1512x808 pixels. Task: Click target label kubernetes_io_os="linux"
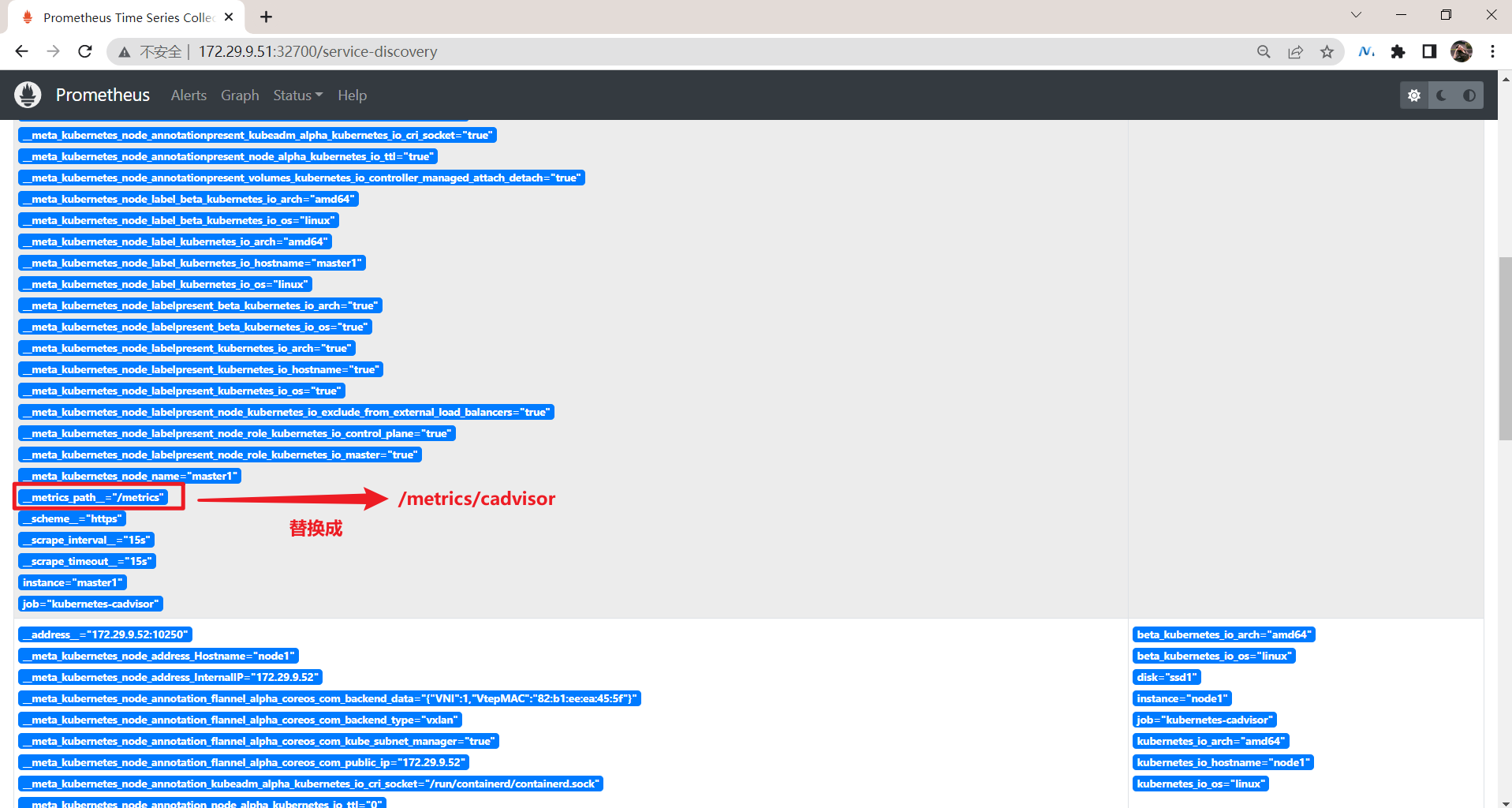coord(1201,784)
